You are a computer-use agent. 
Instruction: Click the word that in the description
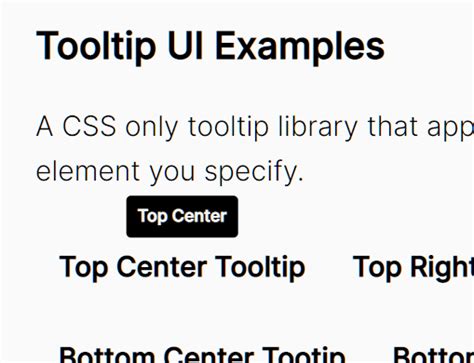(x=393, y=126)
